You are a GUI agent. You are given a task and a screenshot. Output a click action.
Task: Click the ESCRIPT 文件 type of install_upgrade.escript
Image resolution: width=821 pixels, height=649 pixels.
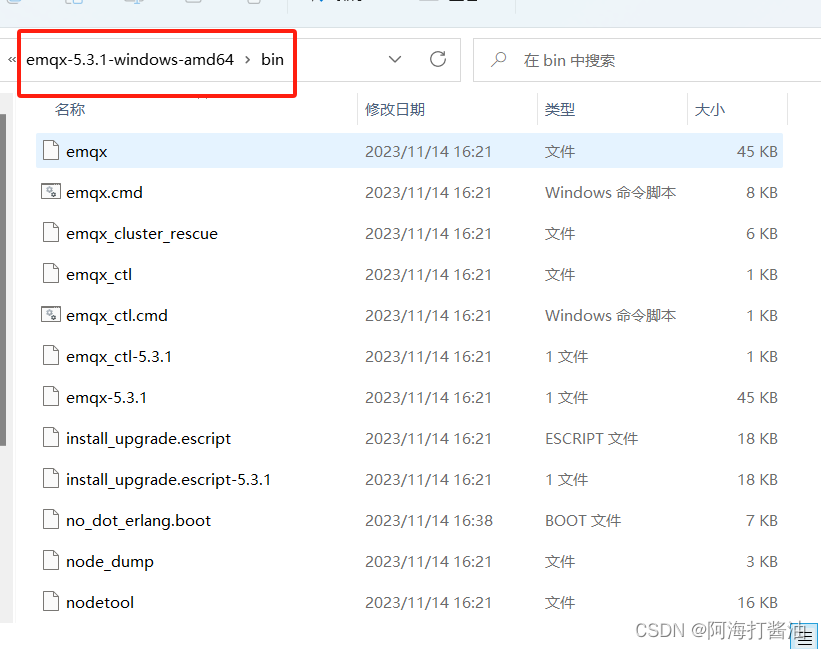point(592,439)
